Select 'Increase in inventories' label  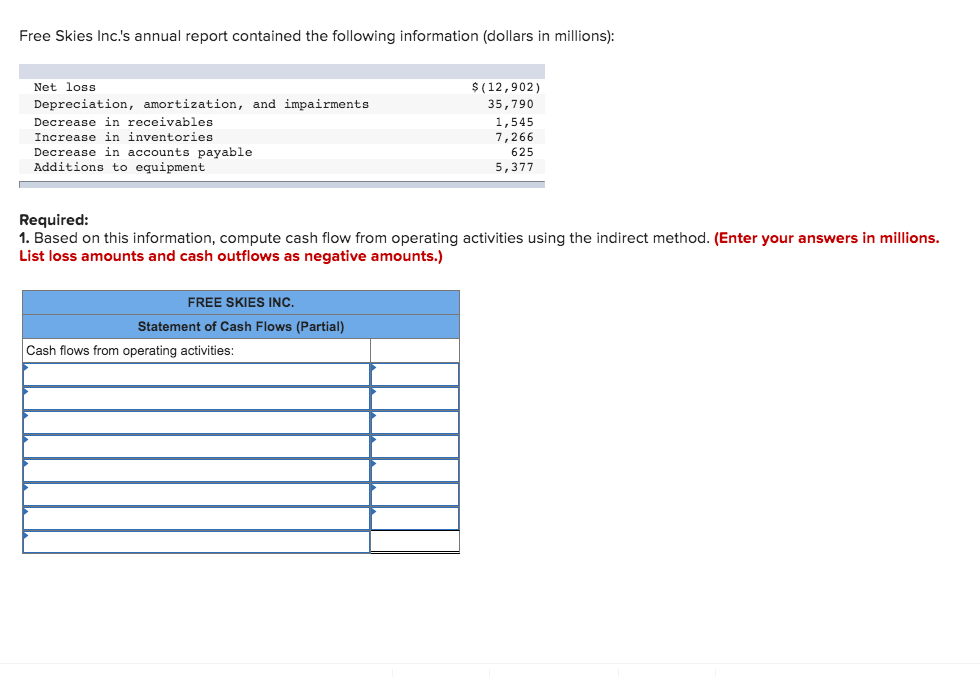tap(123, 137)
